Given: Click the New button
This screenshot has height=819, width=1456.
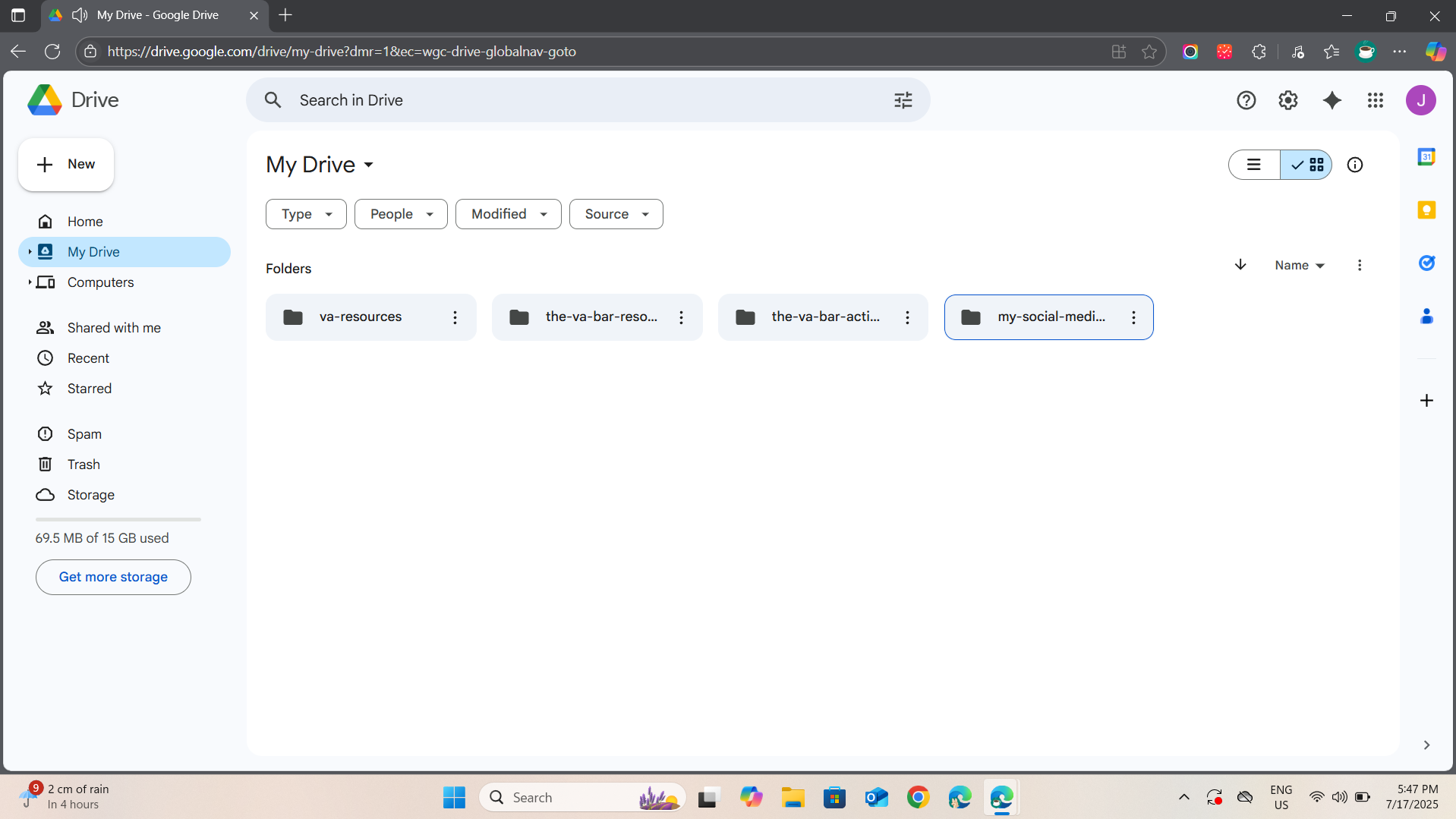Looking at the screenshot, I should tap(66, 165).
